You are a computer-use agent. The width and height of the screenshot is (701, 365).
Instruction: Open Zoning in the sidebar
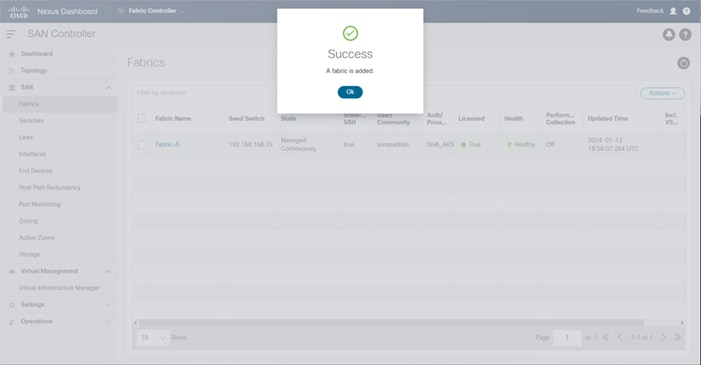tap(28, 221)
